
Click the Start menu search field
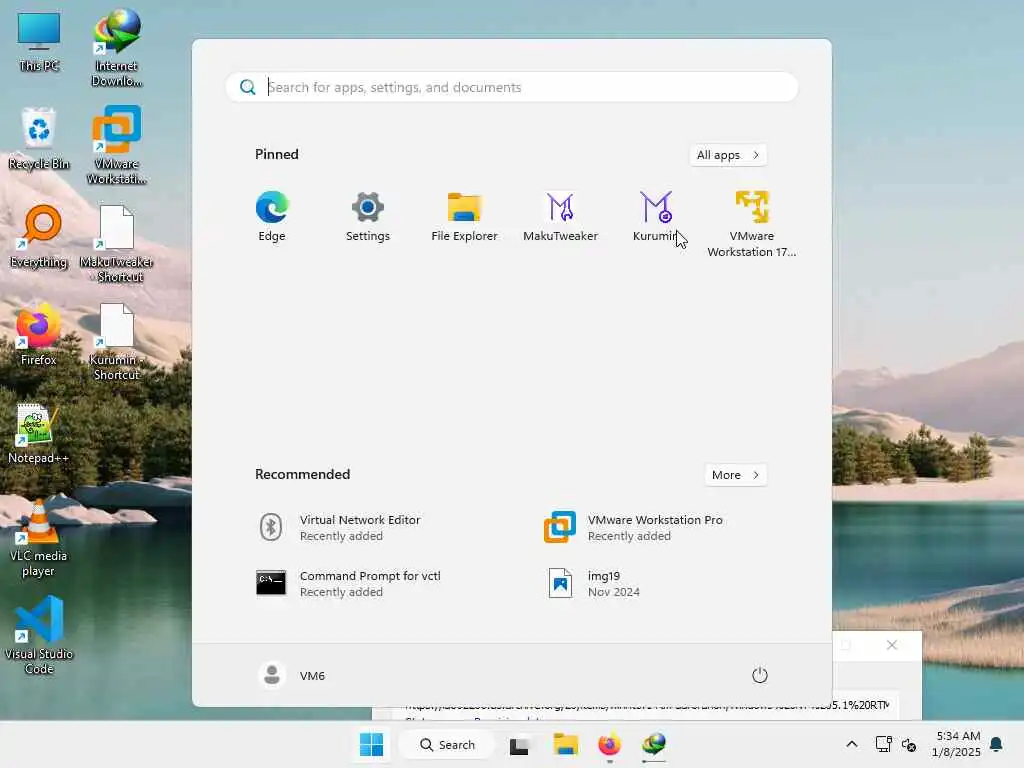coord(512,87)
